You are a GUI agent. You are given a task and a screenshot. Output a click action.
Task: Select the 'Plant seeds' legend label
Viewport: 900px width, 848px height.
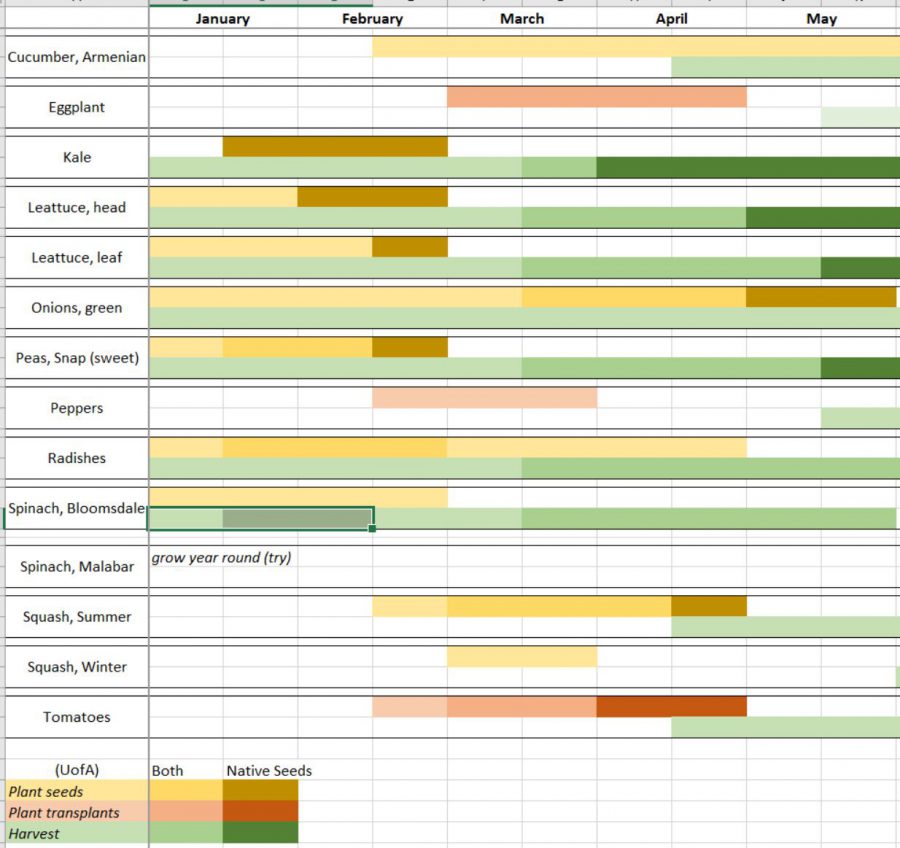coord(77,791)
